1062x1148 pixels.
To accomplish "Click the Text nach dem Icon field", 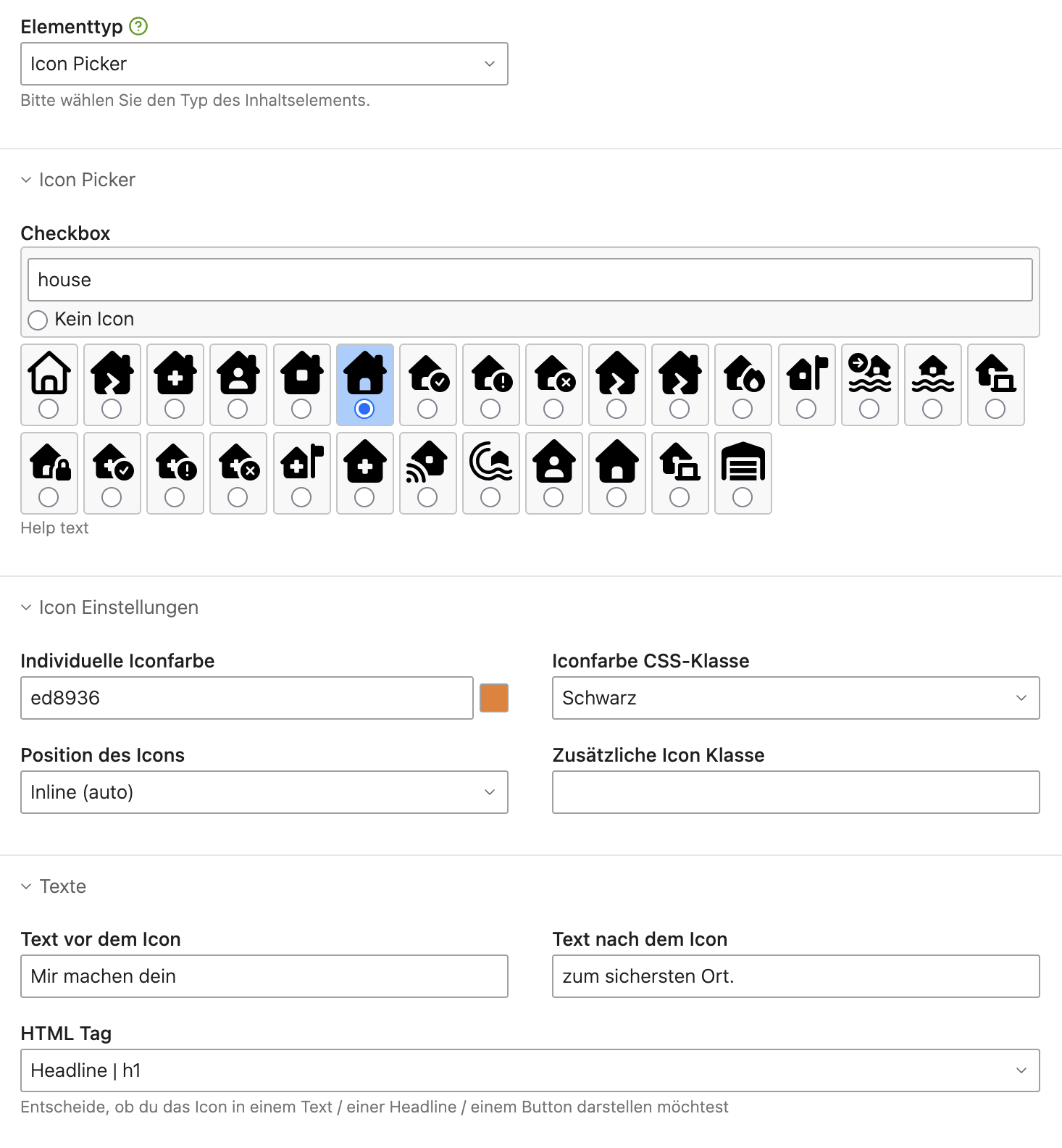I will point(795,976).
